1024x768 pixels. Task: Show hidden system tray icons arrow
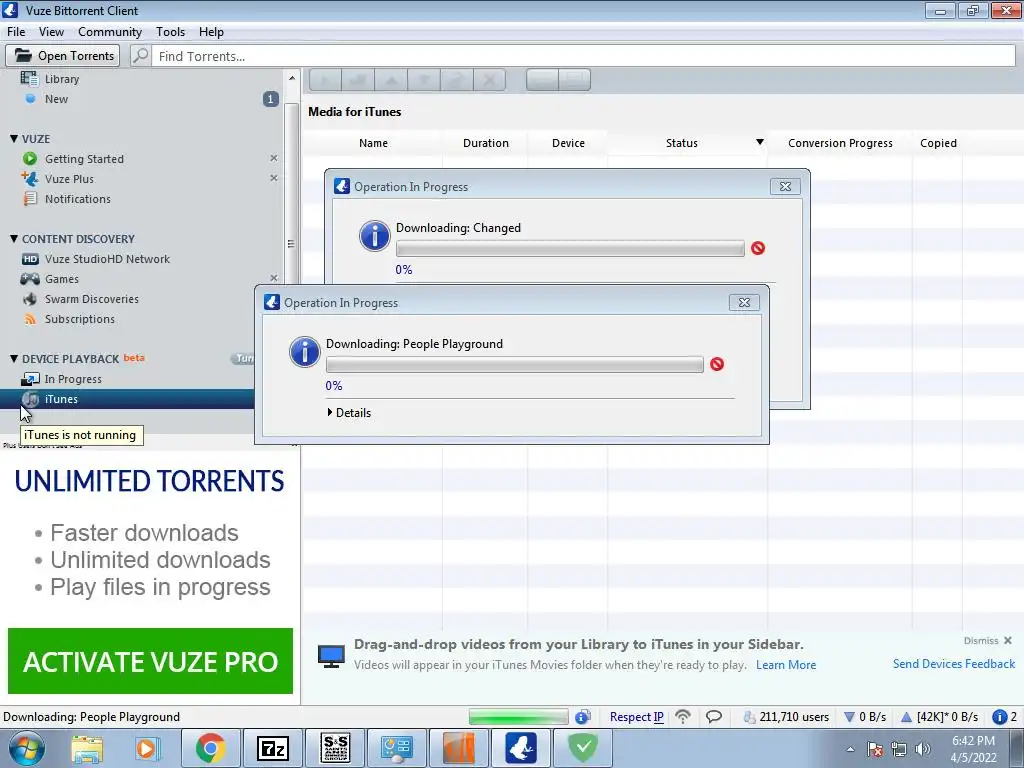pyautogui.click(x=850, y=749)
